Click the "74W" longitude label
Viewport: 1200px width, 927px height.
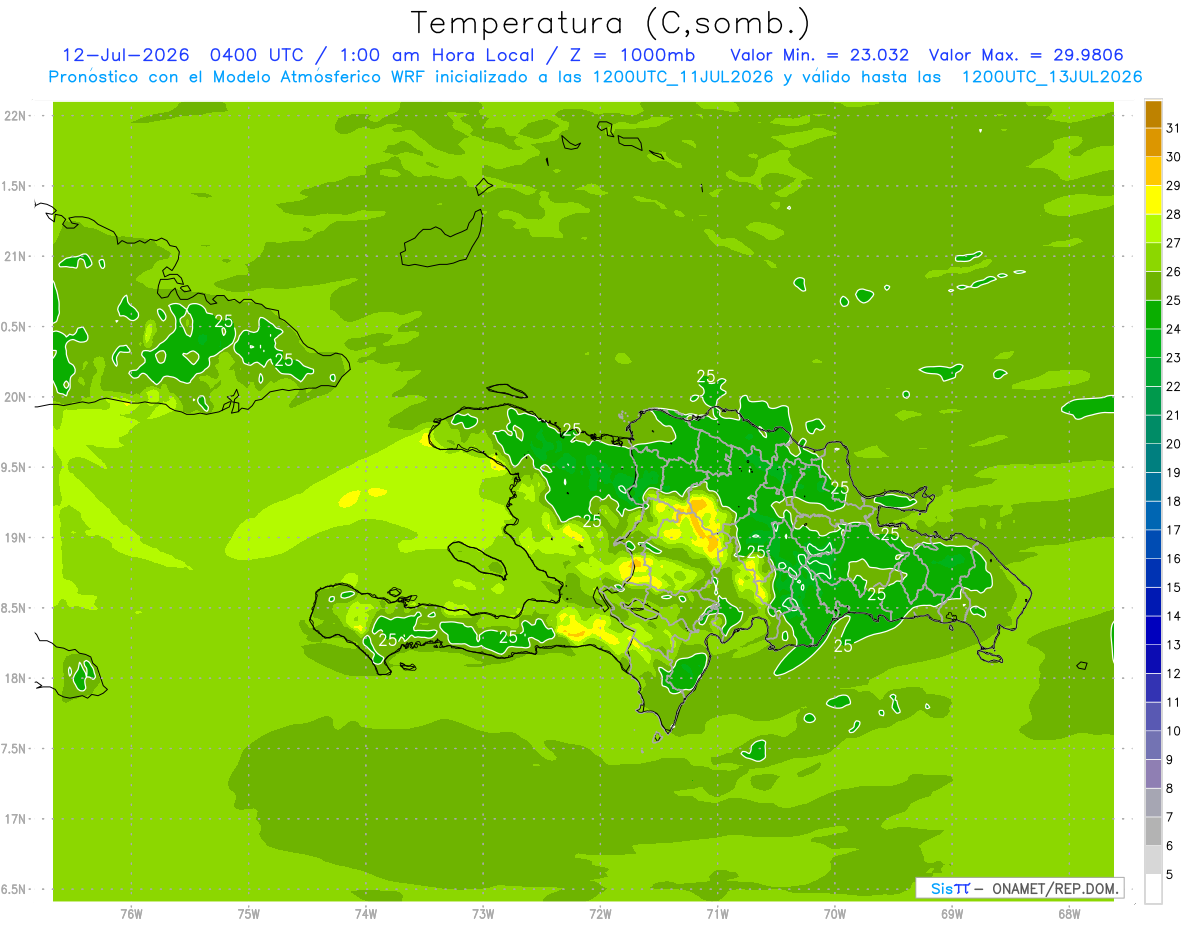366,914
